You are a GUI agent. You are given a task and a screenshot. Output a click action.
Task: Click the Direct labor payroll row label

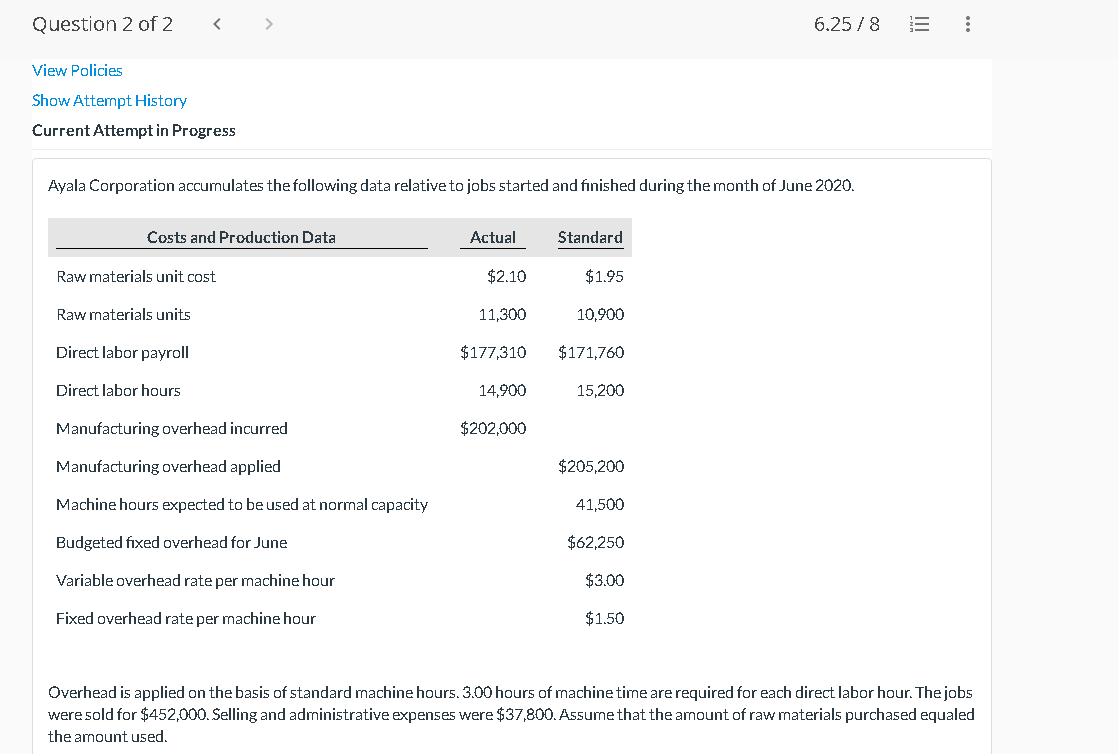click(123, 352)
